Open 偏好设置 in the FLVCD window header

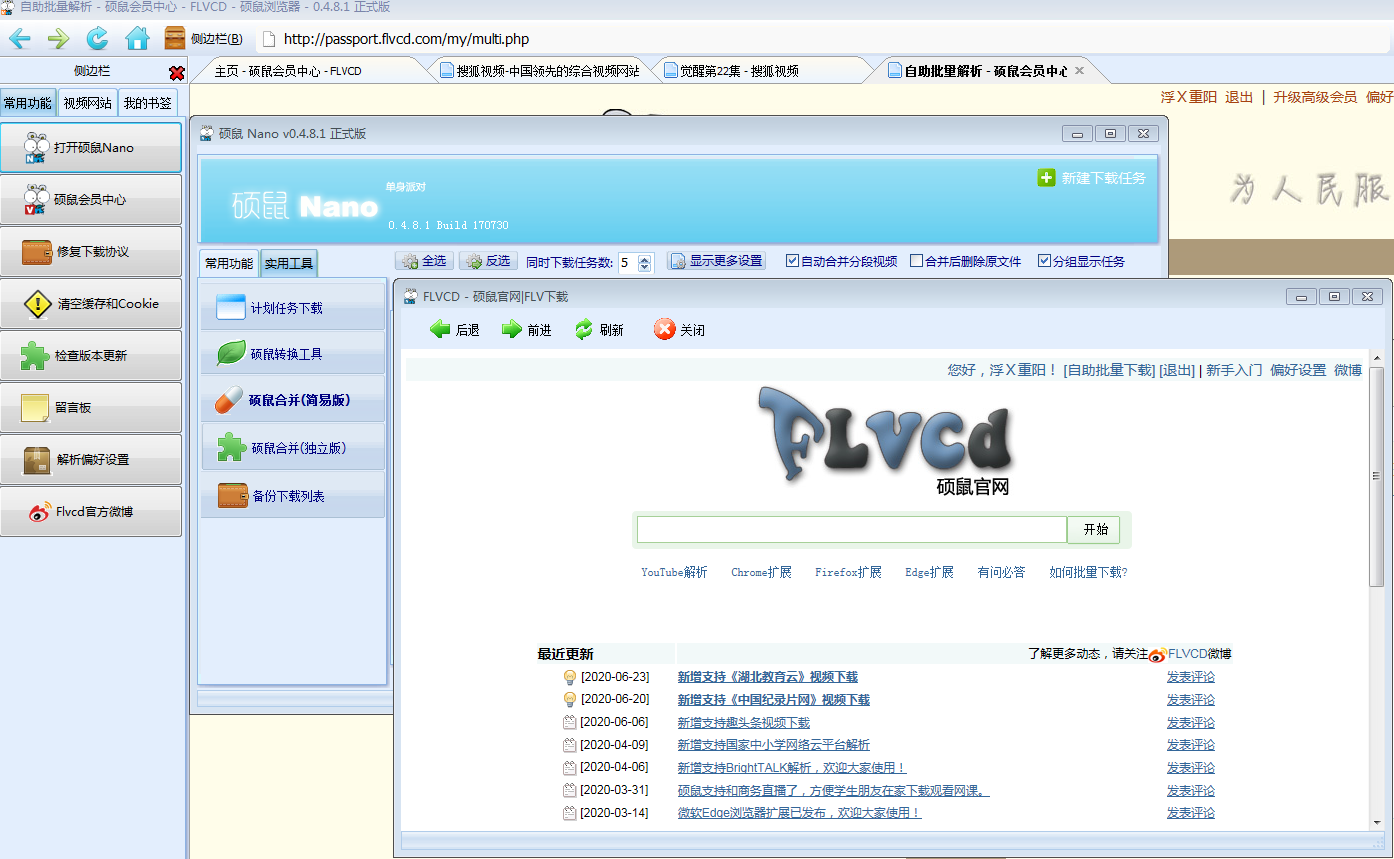pos(1298,370)
